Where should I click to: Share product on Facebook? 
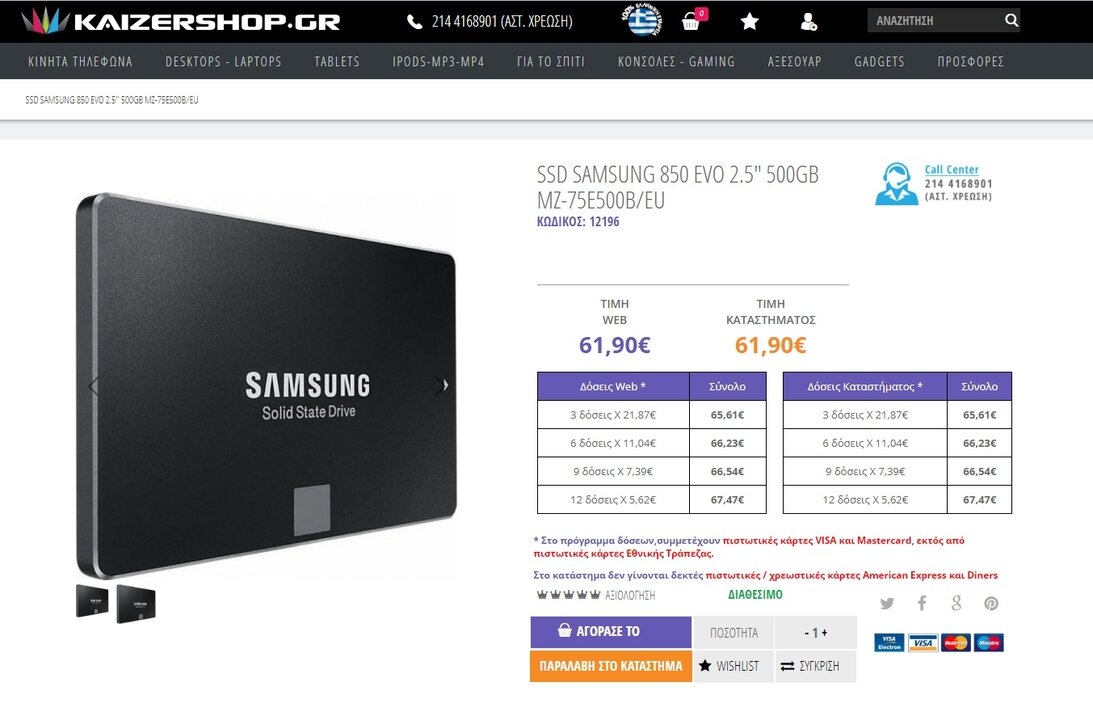pyautogui.click(x=922, y=603)
